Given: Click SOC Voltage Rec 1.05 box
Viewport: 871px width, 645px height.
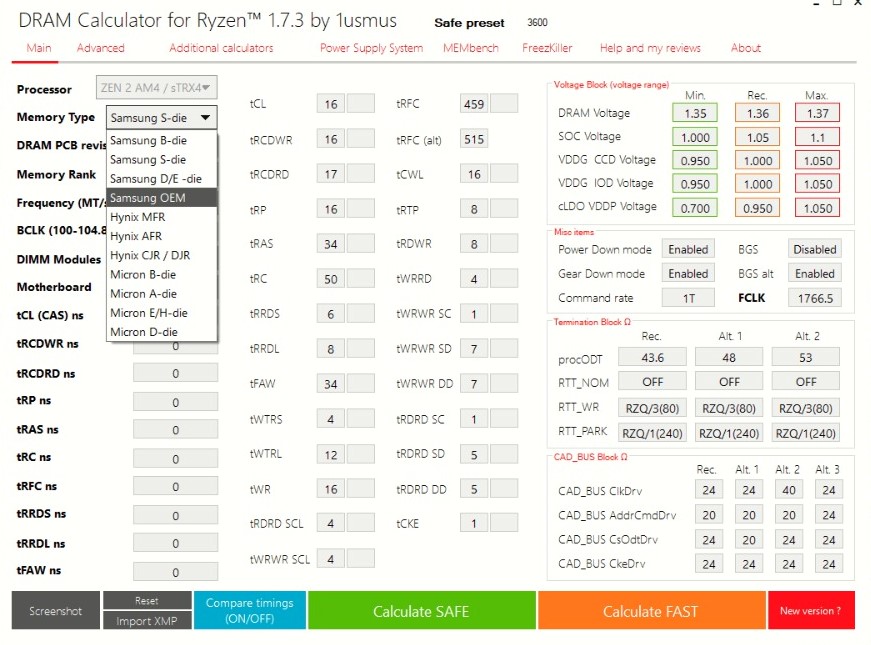Looking at the screenshot, I should point(758,137).
